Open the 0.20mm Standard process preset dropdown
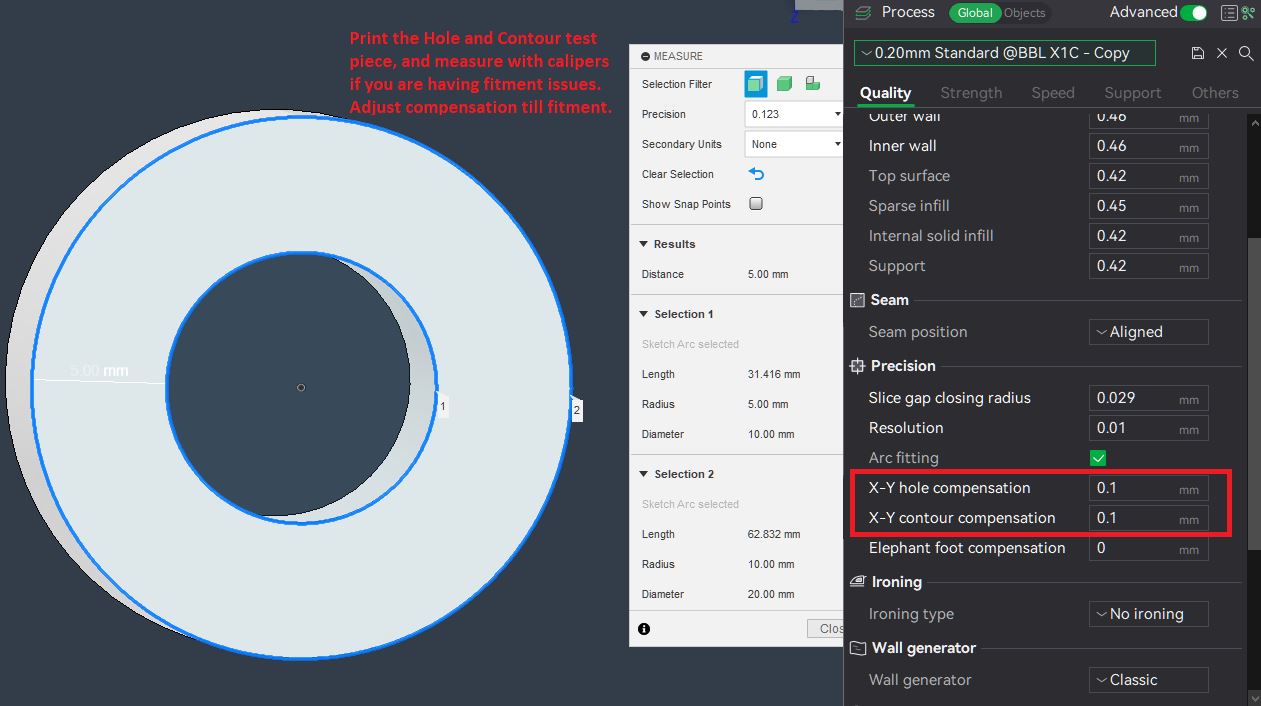Screen dimensions: 1261x706 [x=1004, y=53]
